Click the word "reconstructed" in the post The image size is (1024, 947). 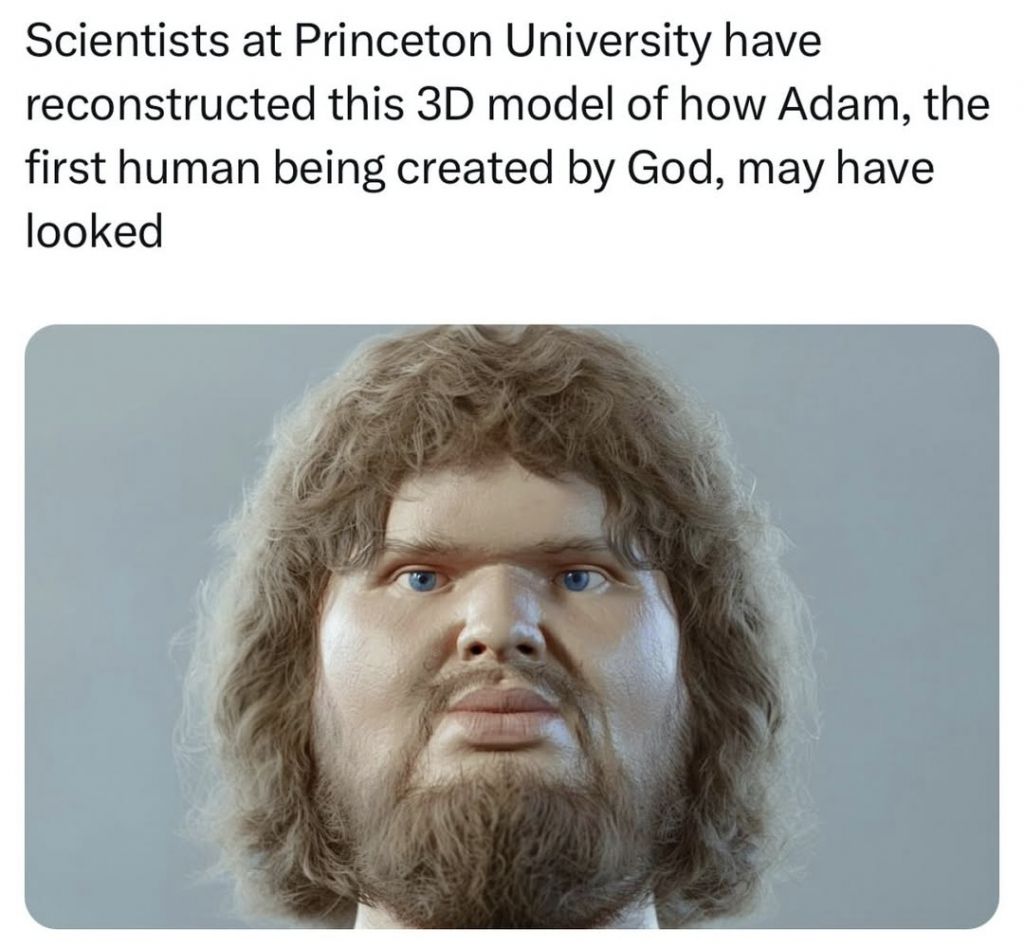click(x=169, y=106)
